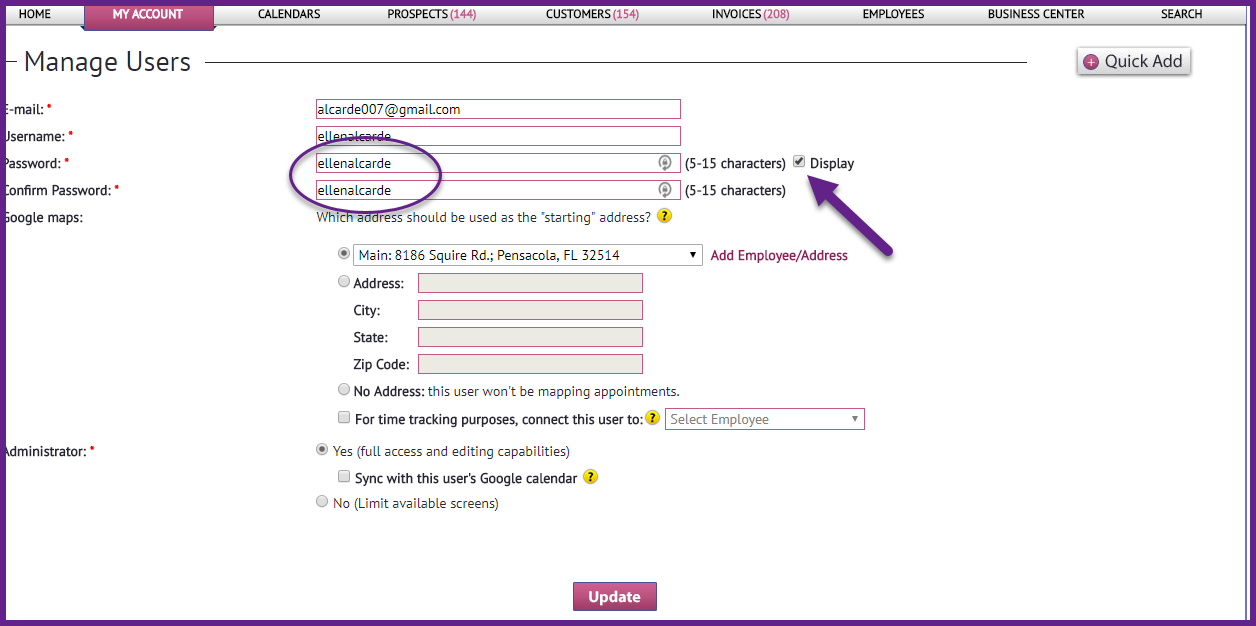The height and width of the screenshot is (626, 1256).
Task: Click the key icon inside Password field
Action: coord(664,163)
